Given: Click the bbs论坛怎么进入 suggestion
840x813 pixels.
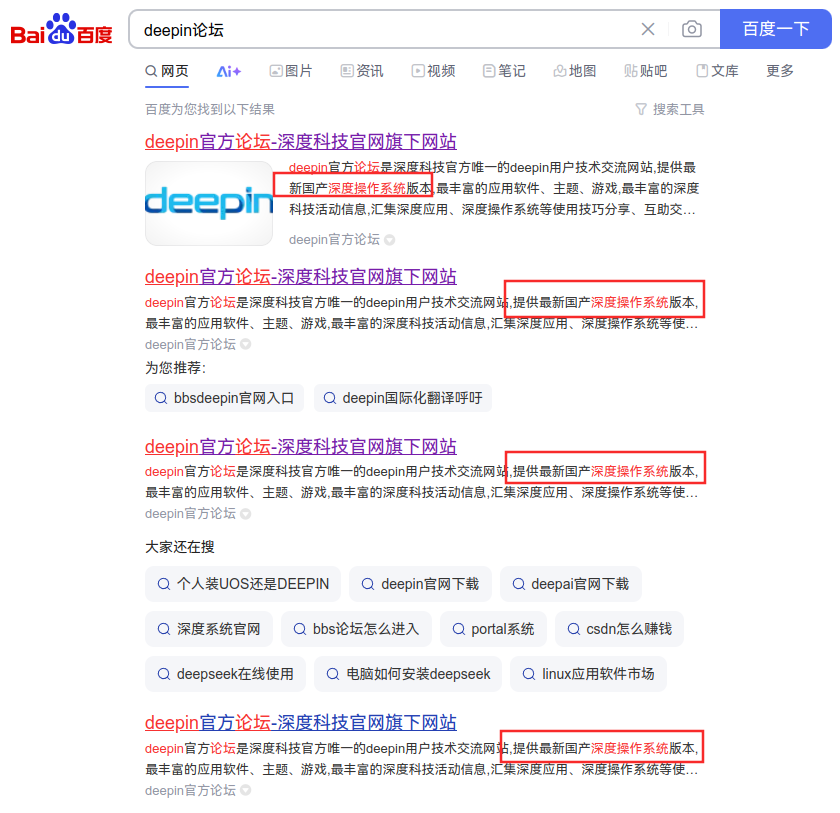Looking at the screenshot, I should click(356, 629).
